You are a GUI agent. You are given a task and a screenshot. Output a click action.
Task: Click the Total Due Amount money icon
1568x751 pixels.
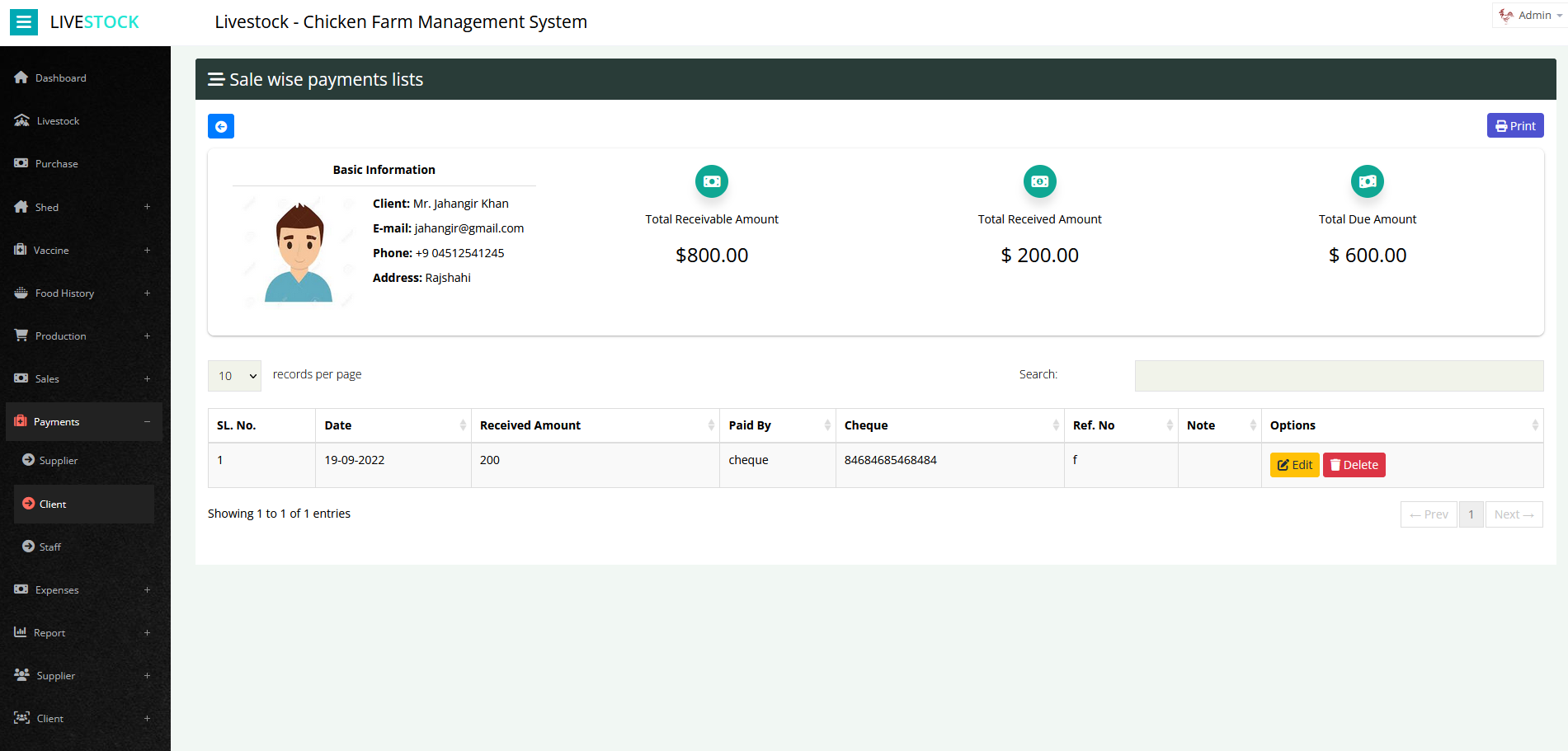pos(1367,181)
